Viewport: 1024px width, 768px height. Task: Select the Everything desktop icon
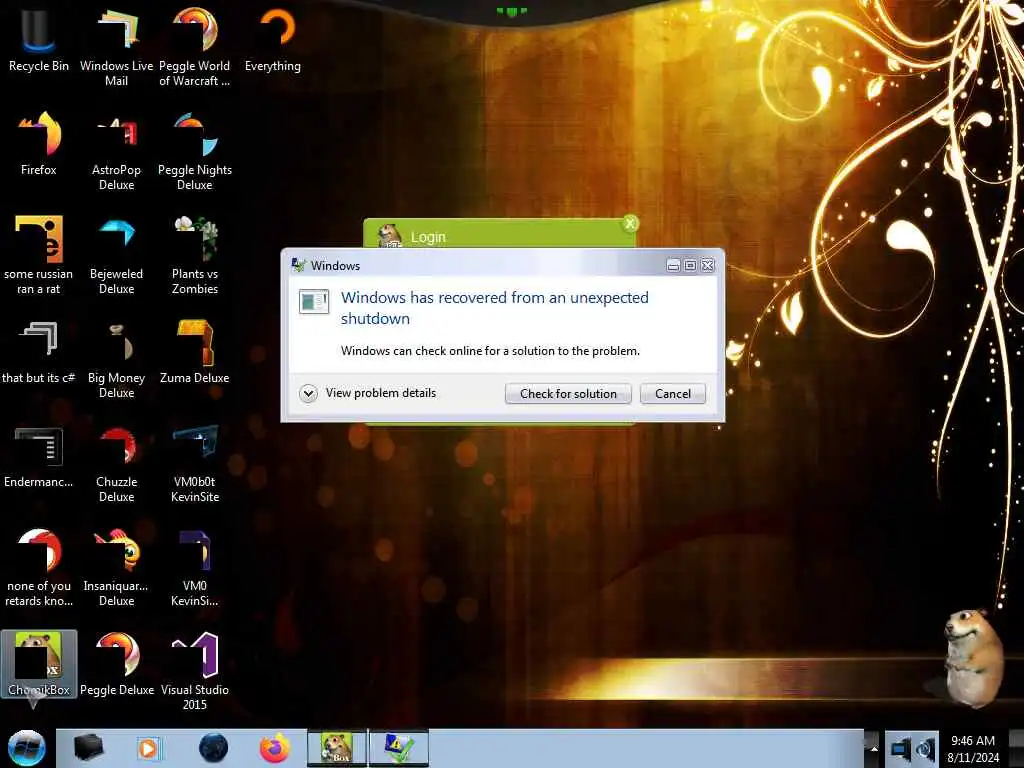coord(273,39)
